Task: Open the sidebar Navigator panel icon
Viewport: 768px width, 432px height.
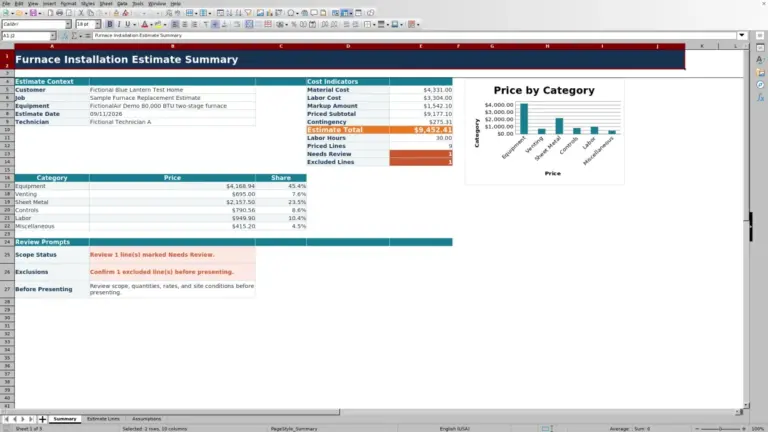Action: 760,85
